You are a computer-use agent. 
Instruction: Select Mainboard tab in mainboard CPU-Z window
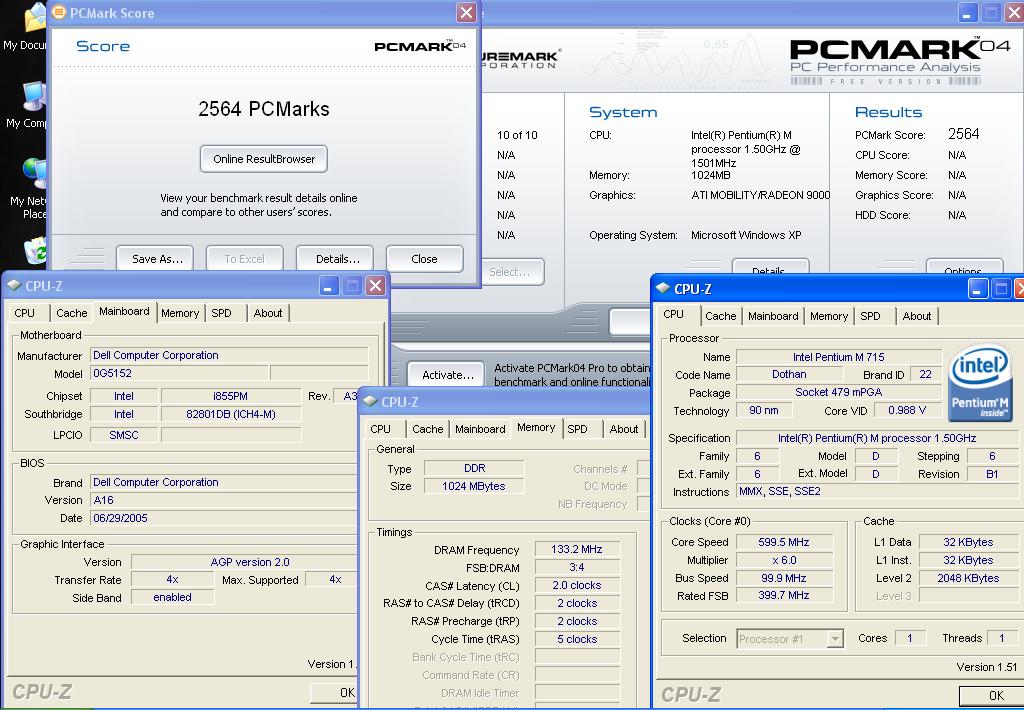tap(124, 312)
